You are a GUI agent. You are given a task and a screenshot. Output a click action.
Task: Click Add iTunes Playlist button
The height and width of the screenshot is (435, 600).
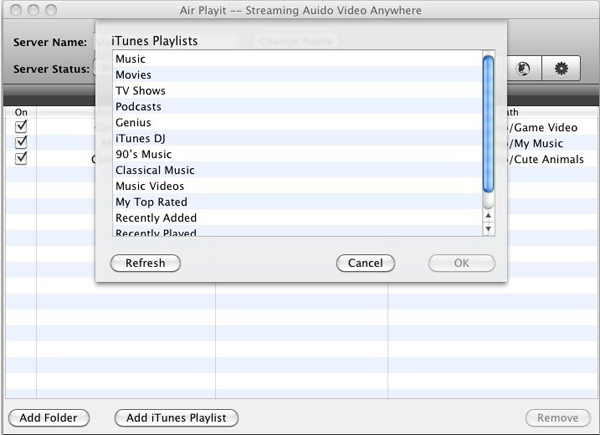(x=176, y=418)
